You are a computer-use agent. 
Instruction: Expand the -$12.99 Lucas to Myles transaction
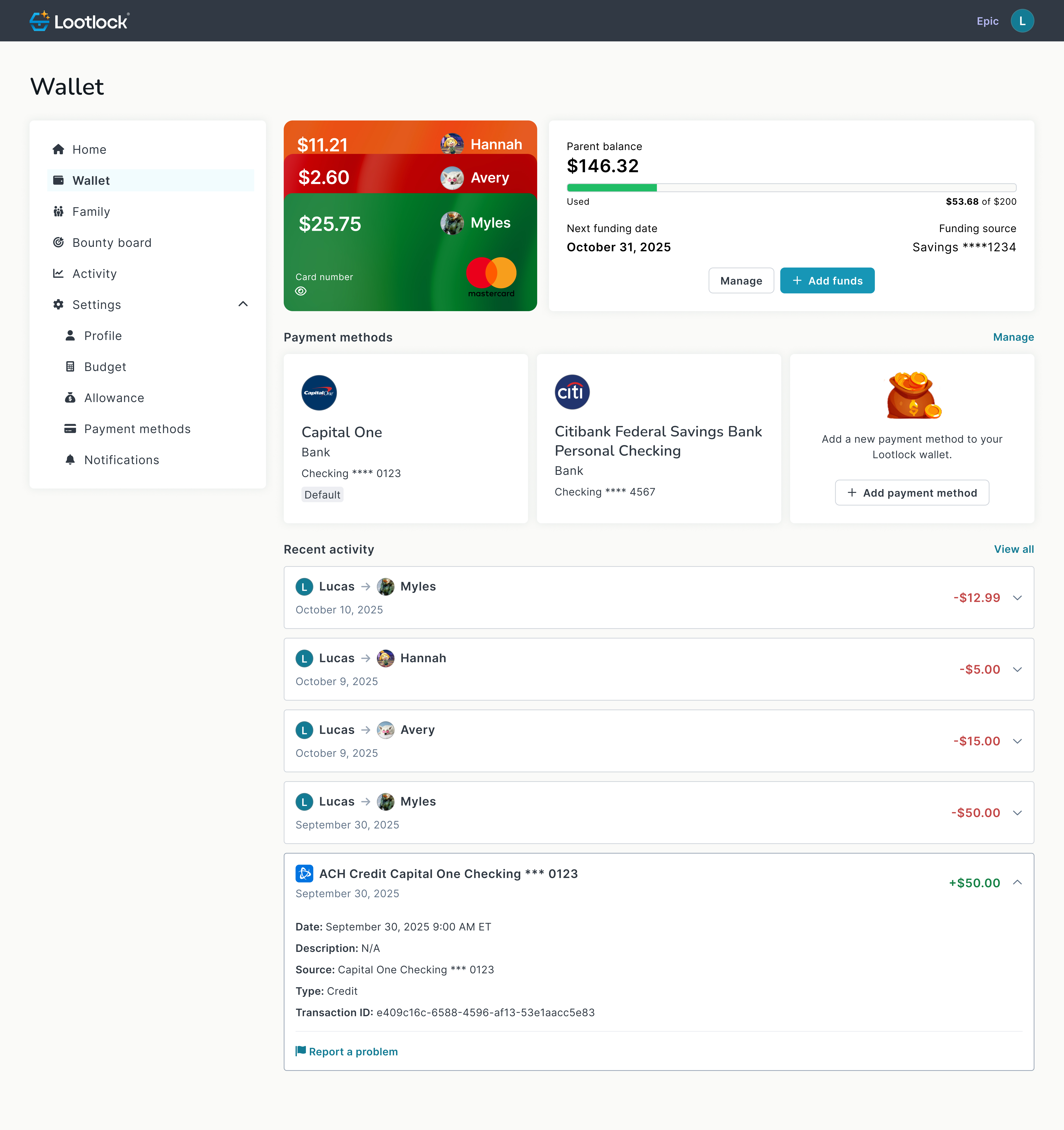pos(1017,598)
